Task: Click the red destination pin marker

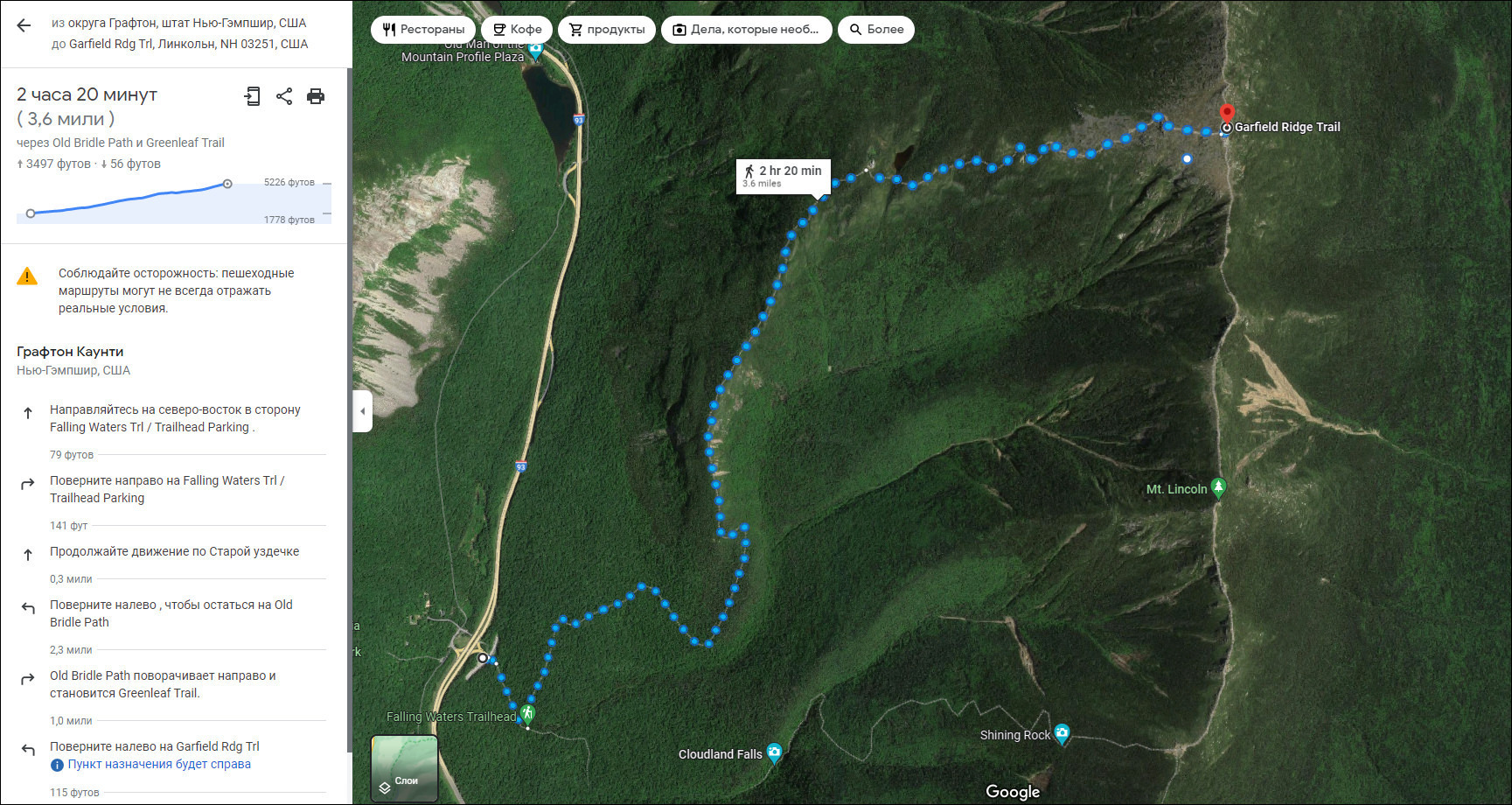Action: click(1227, 113)
